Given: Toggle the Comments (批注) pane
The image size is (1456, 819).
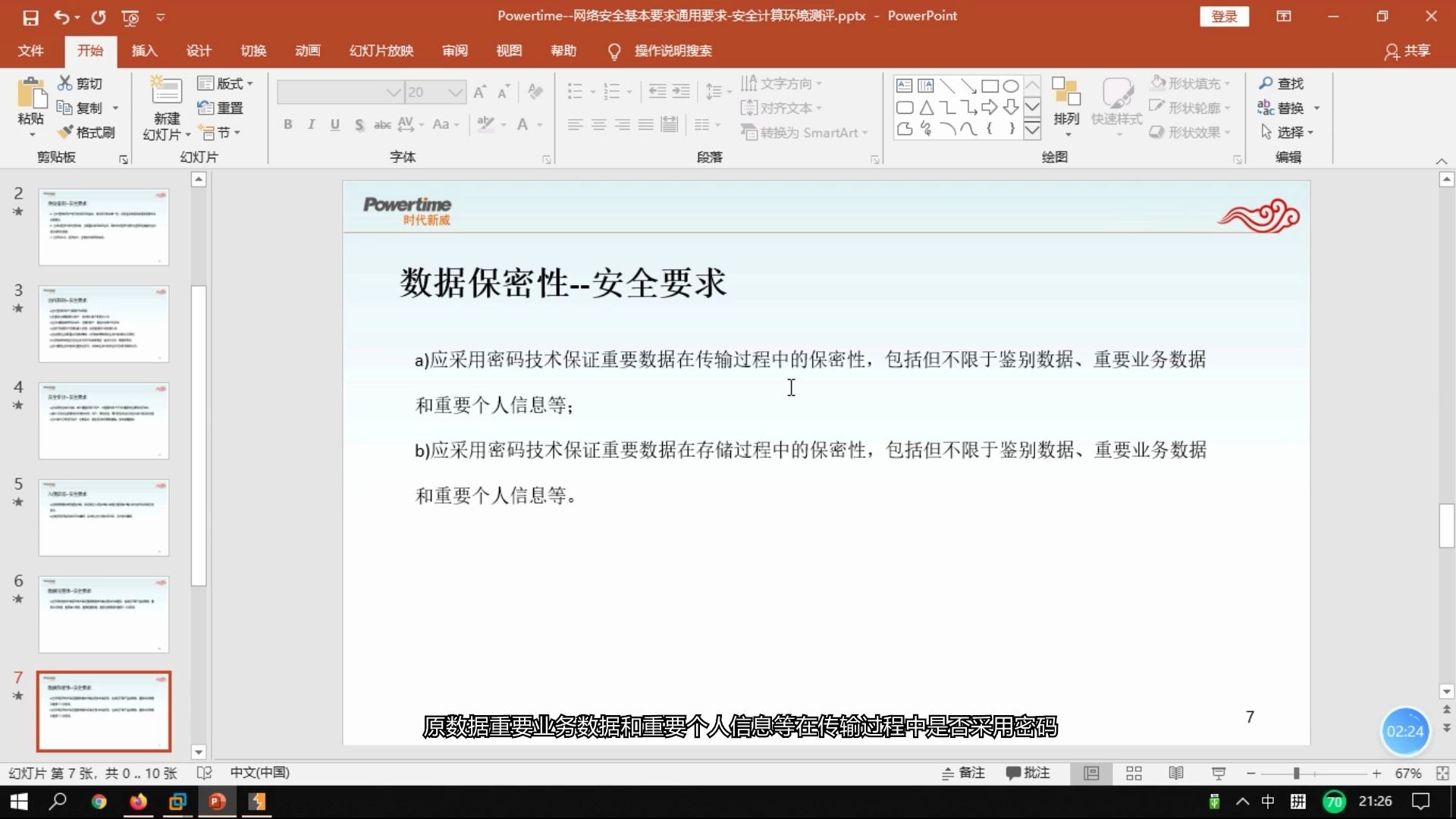Looking at the screenshot, I should (x=1028, y=773).
